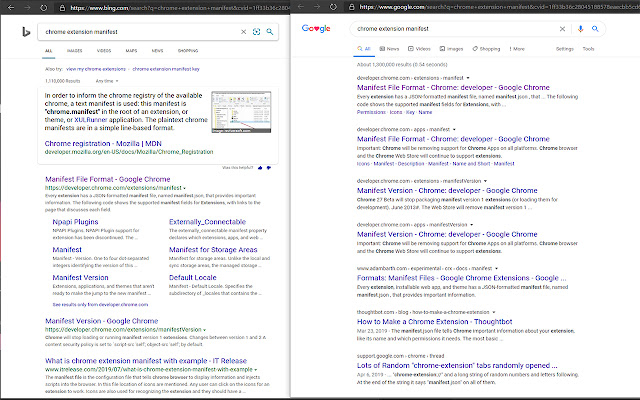Go back in the Google browser window
640x400 pixels.
click(x=301, y=7)
